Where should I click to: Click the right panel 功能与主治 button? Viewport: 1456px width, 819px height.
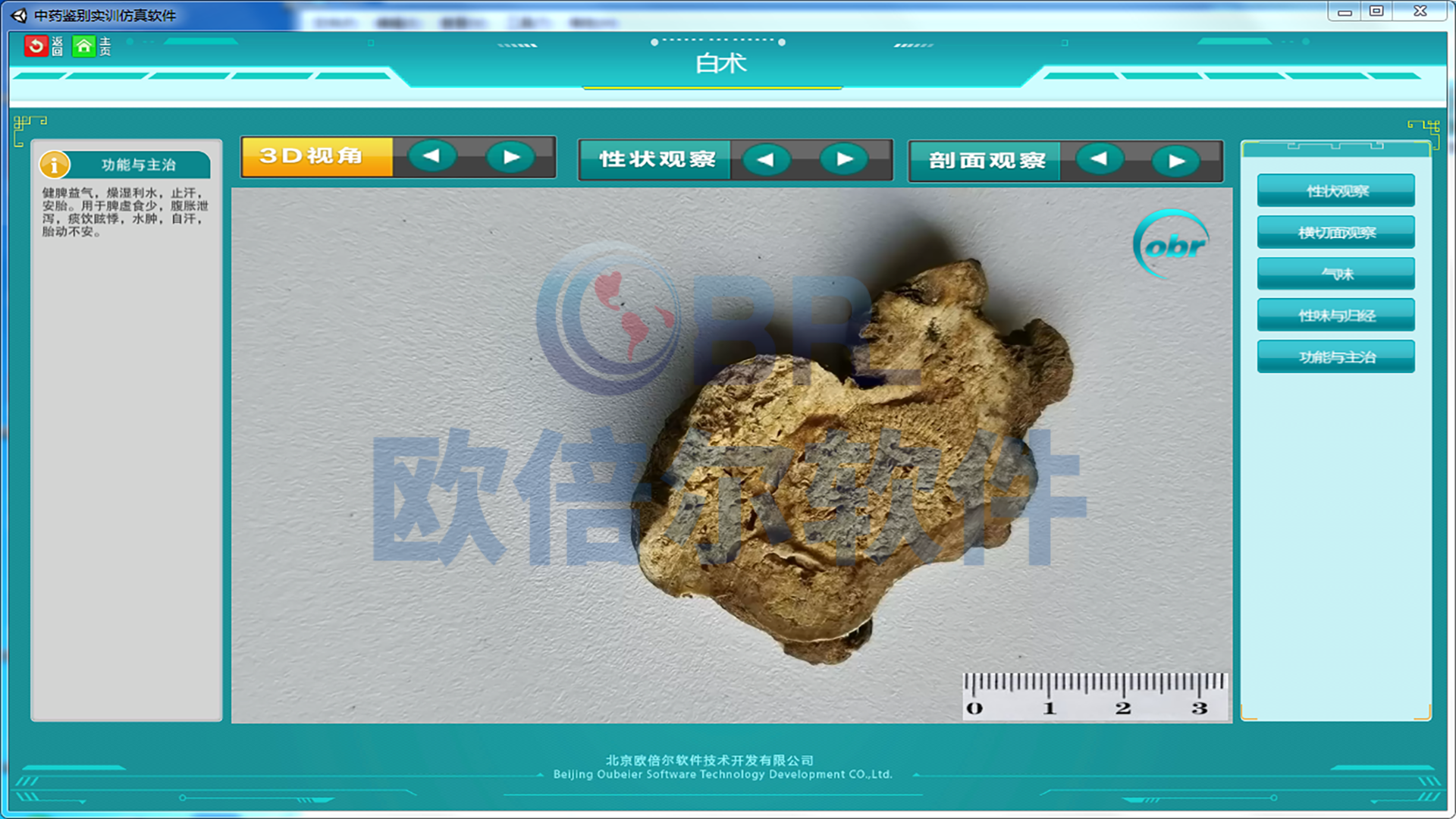point(1335,356)
